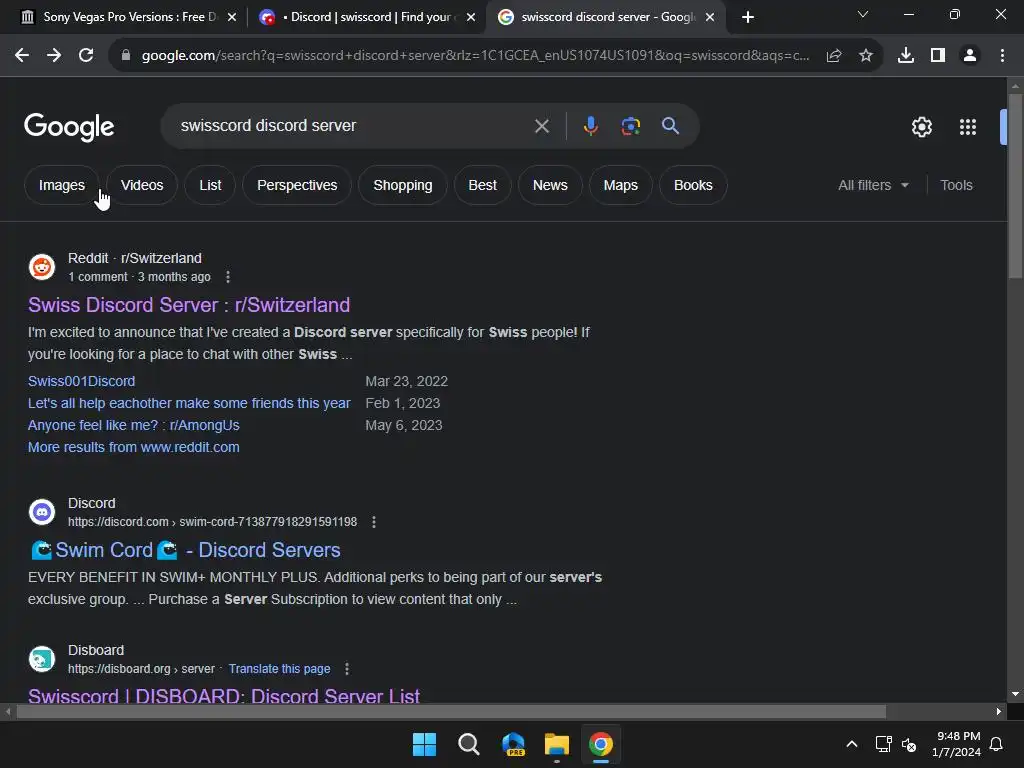The width and height of the screenshot is (1024, 768).
Task: Go forward to the next page
Action: 54,56
